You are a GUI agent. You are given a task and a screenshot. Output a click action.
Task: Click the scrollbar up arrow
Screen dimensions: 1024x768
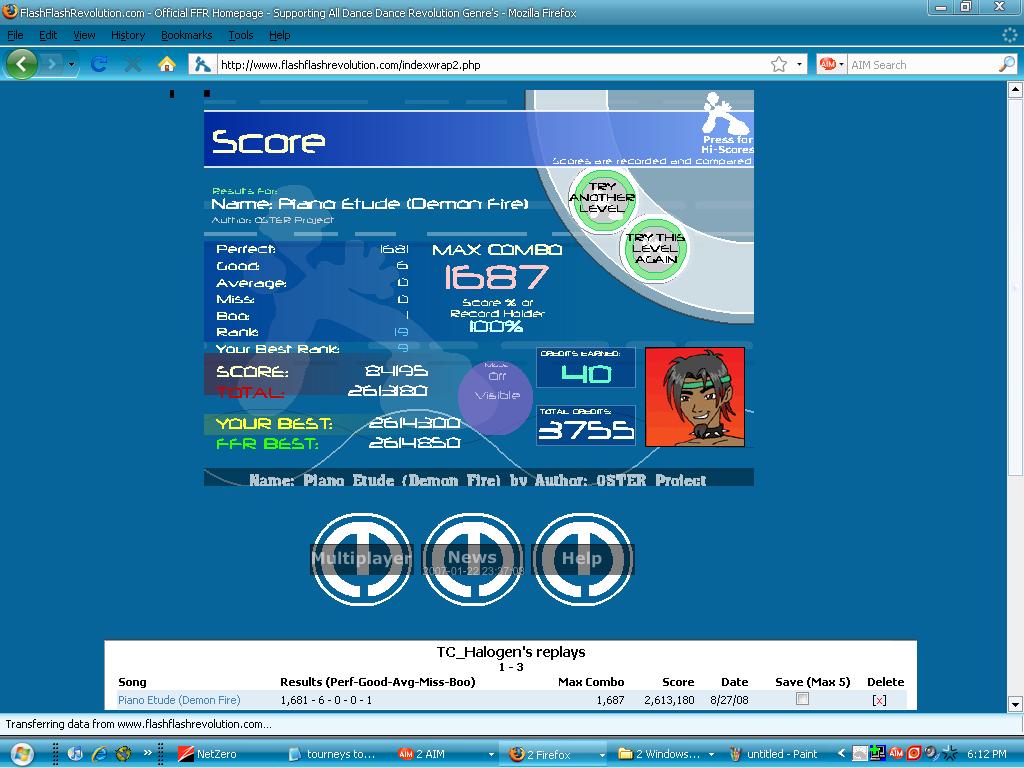coord(1015,90)
